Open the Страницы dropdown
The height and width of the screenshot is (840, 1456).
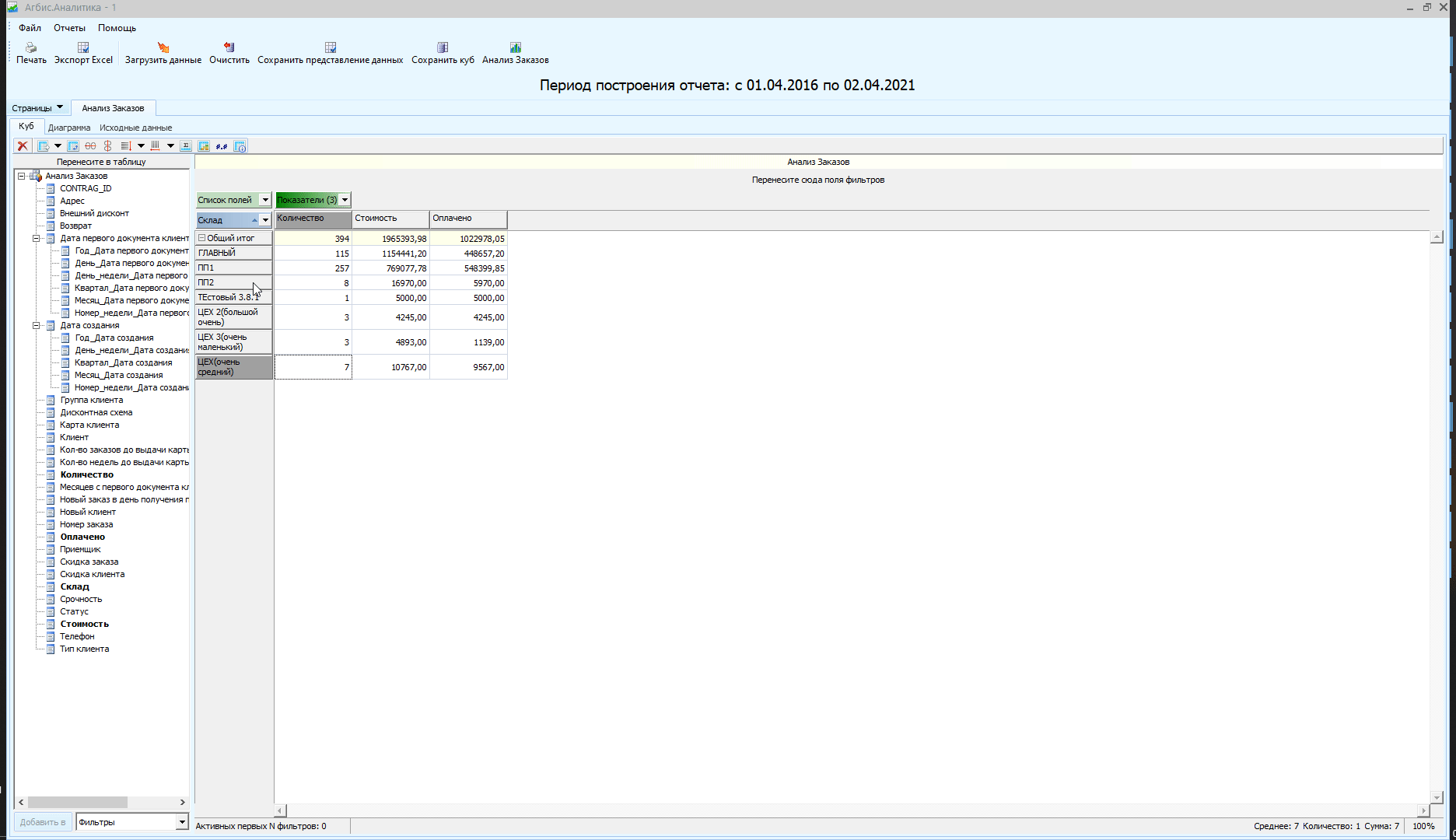37,108
